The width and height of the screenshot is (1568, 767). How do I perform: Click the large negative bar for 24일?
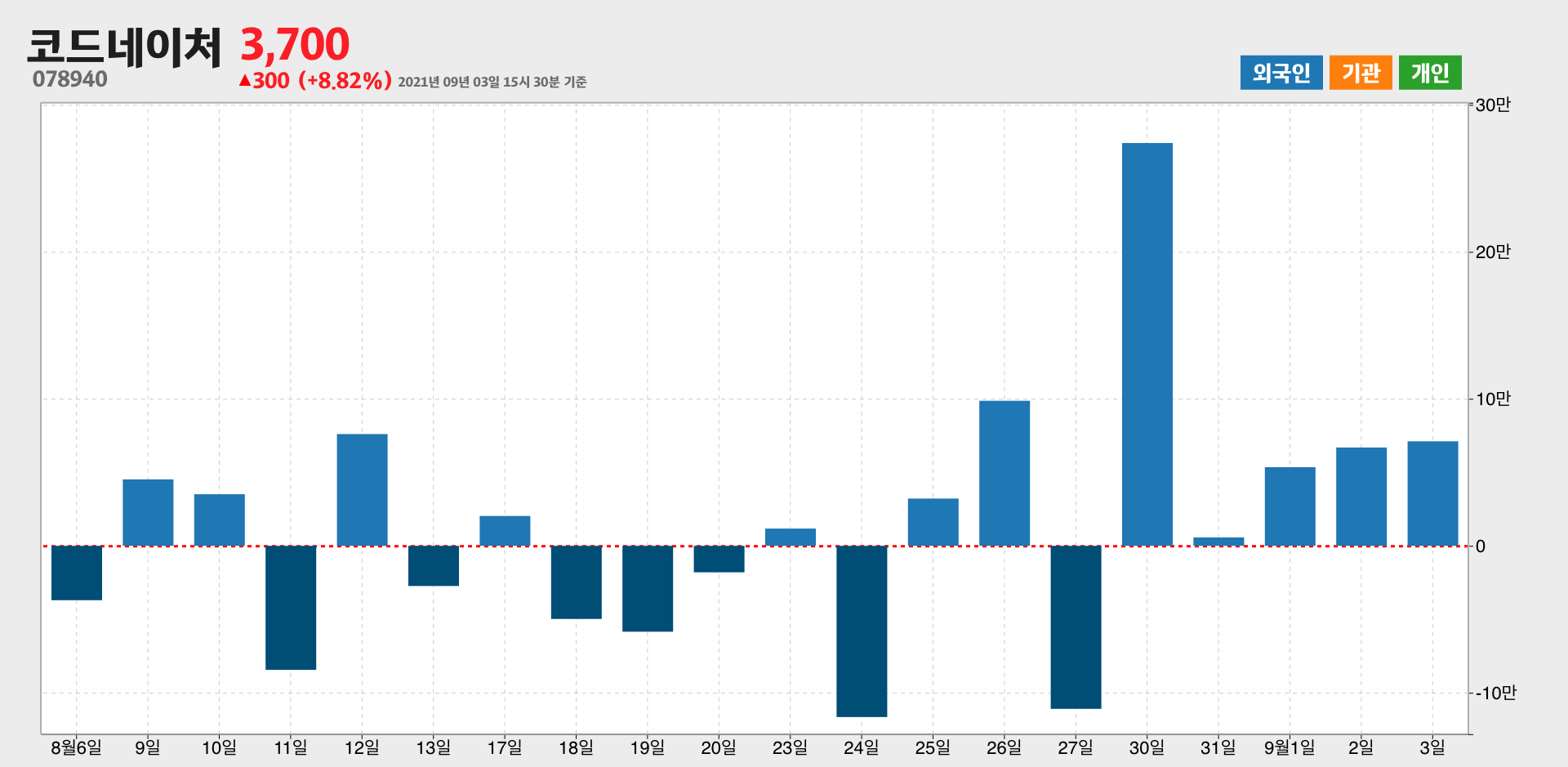(862, 631)
